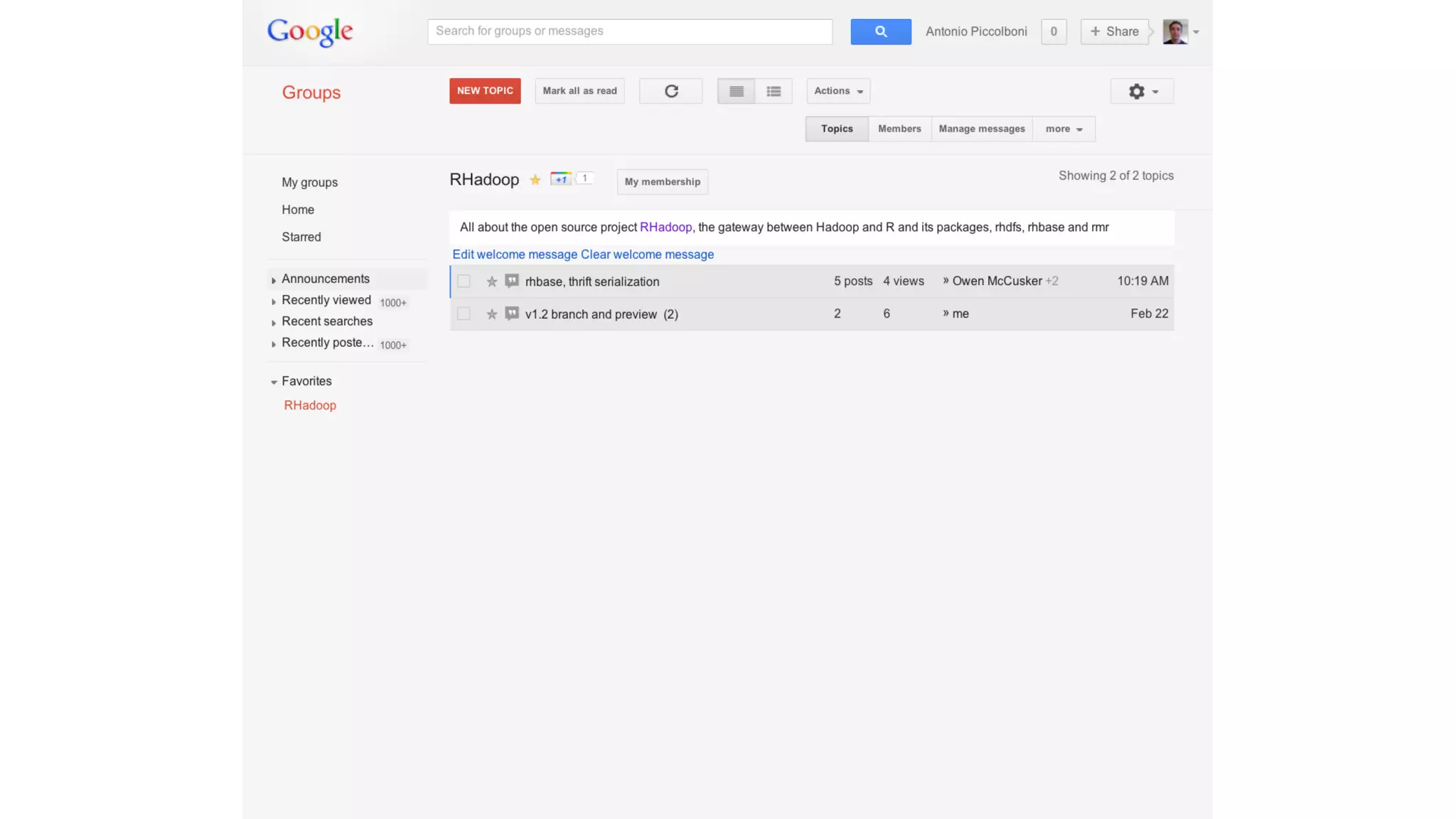Switch to the Members tab
This screenshot has height=819, width=1456.
coord(899,129)
